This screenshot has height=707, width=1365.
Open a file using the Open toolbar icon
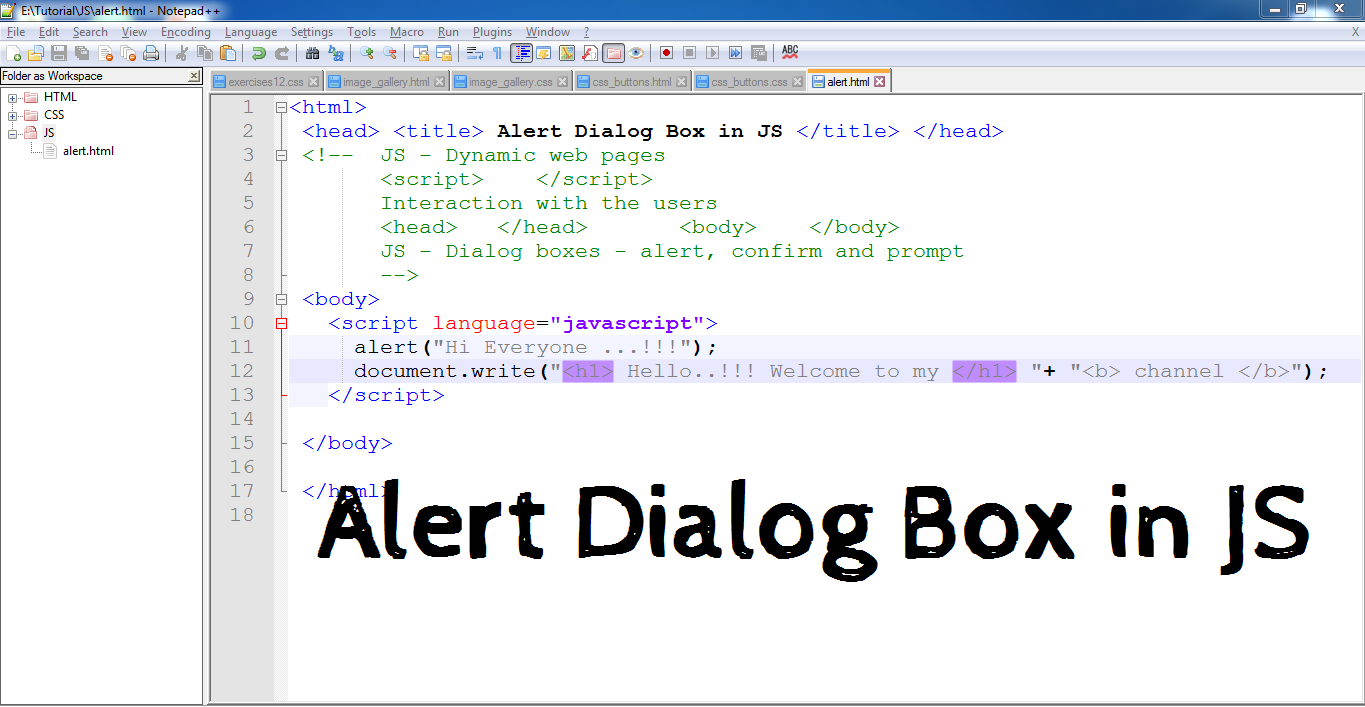(x=34, y=52)
